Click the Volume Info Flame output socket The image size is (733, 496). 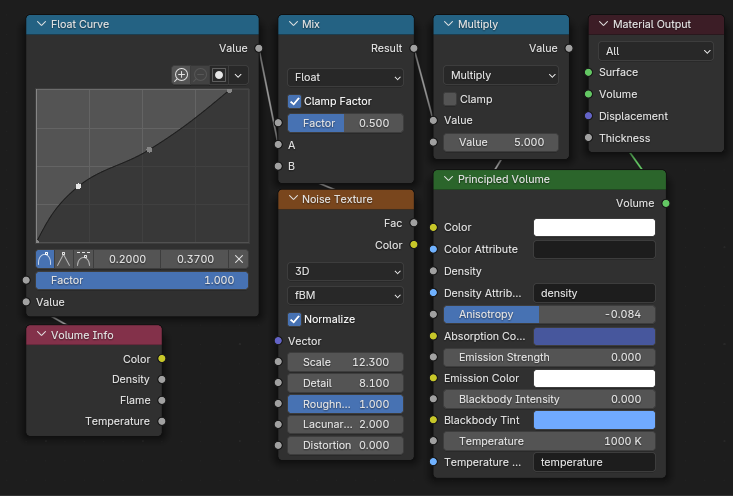click(162, 400)
